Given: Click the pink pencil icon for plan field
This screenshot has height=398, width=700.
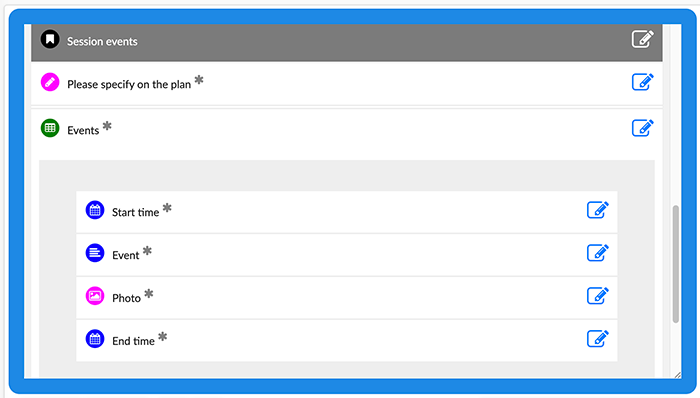Looking at the screenshot, I should click(50, 82).
